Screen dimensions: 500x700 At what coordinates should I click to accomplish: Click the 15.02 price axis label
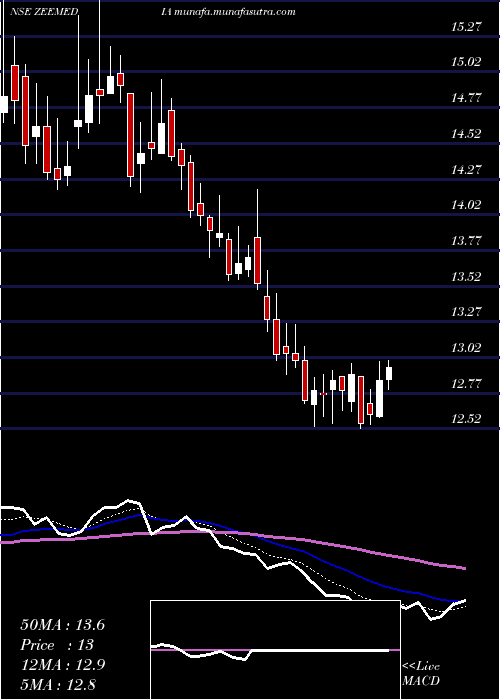pos(466,62)
